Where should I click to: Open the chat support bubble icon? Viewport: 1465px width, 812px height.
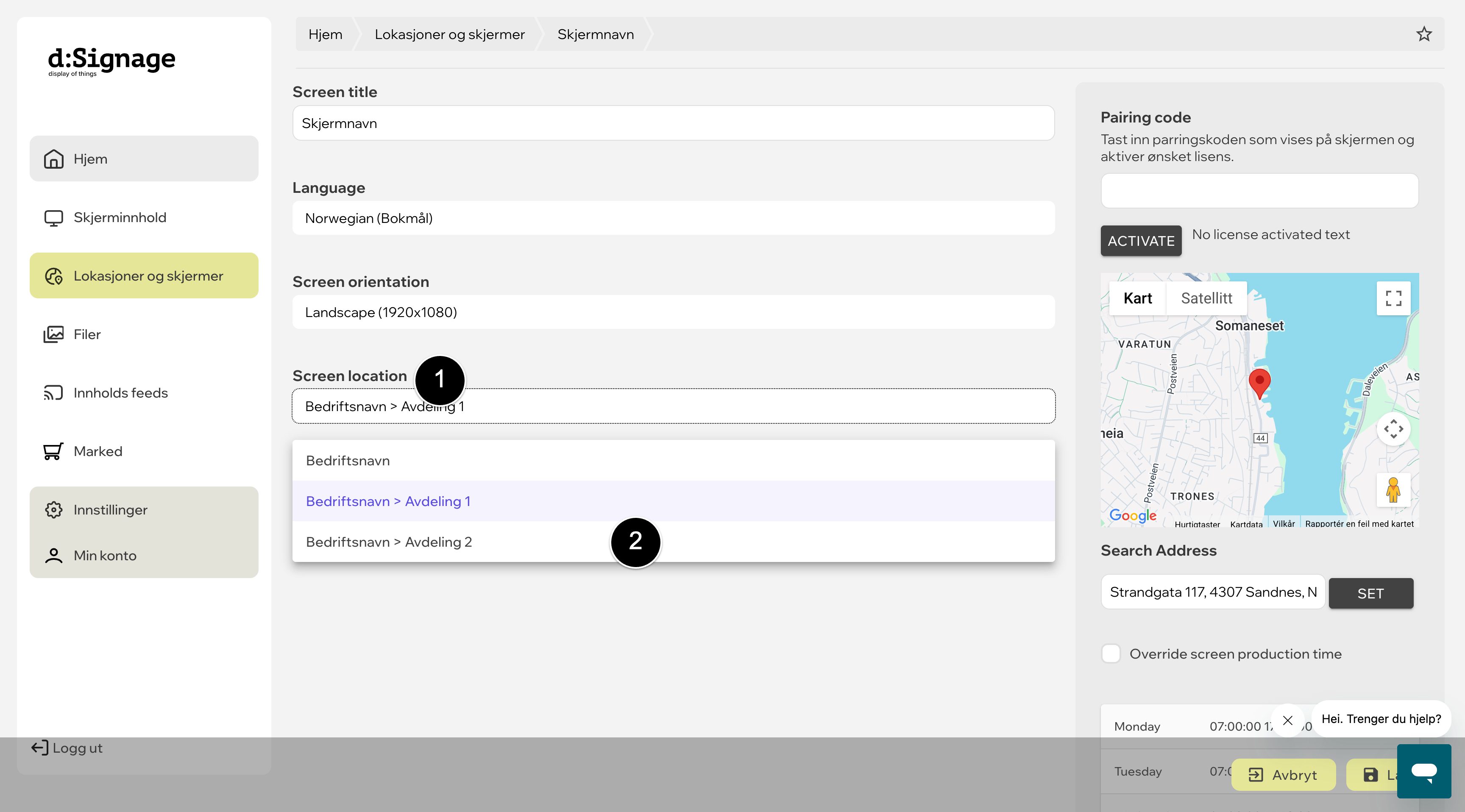point(1424,771)
